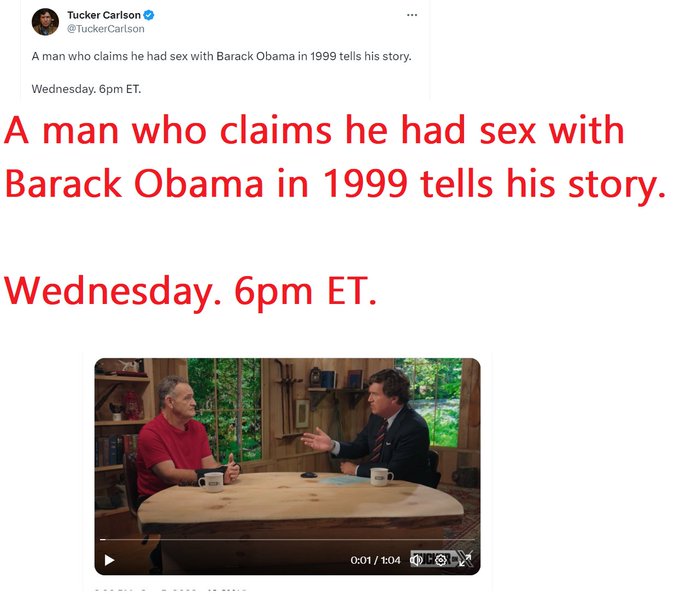Click the small black "Wednesday. 6pm ET." line
The image size is (680, 608).
pyautogui.click(x=86, y=89)
